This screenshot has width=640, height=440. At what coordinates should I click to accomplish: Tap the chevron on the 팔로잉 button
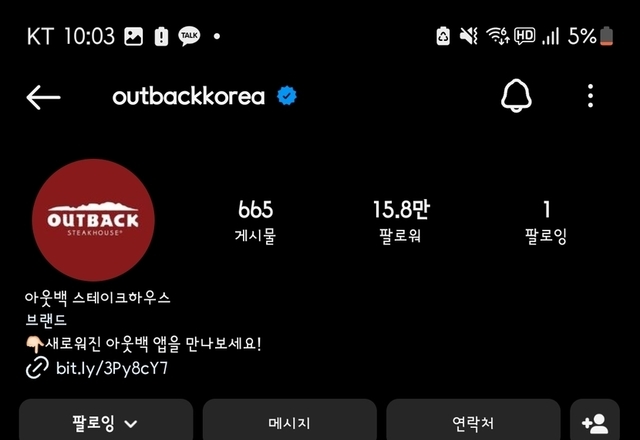(x=131, y=424)
